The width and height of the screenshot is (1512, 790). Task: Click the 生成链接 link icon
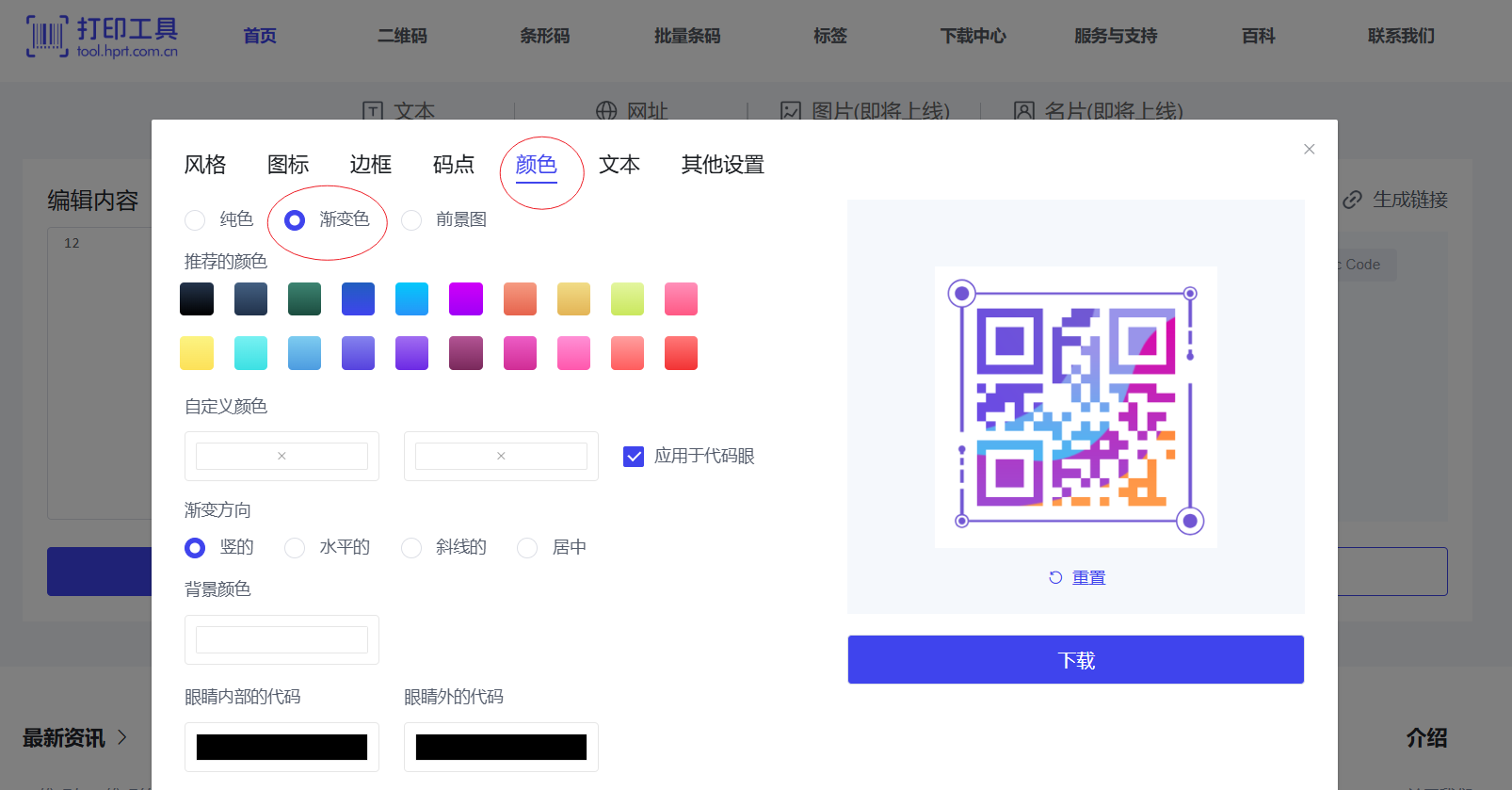1353,200
